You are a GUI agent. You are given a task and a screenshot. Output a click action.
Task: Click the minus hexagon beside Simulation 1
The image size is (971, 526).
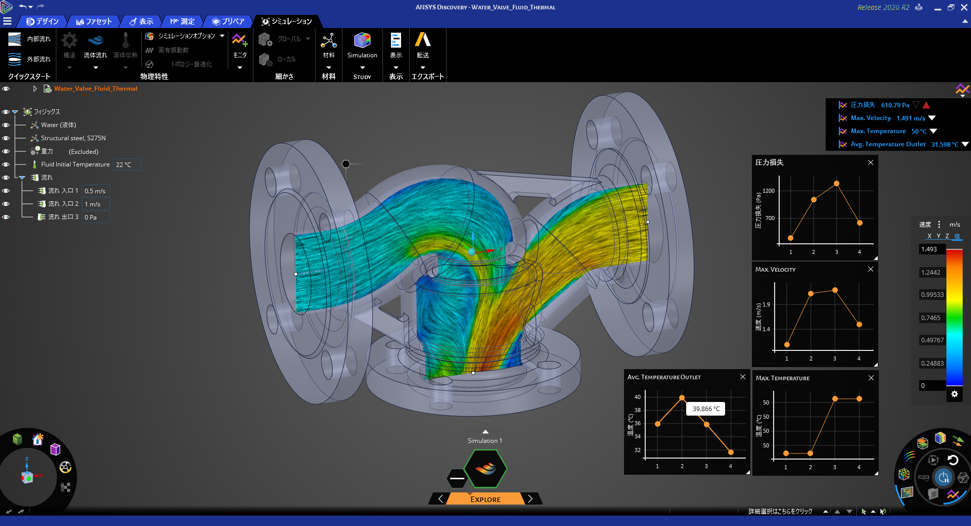tap(456, 478)
